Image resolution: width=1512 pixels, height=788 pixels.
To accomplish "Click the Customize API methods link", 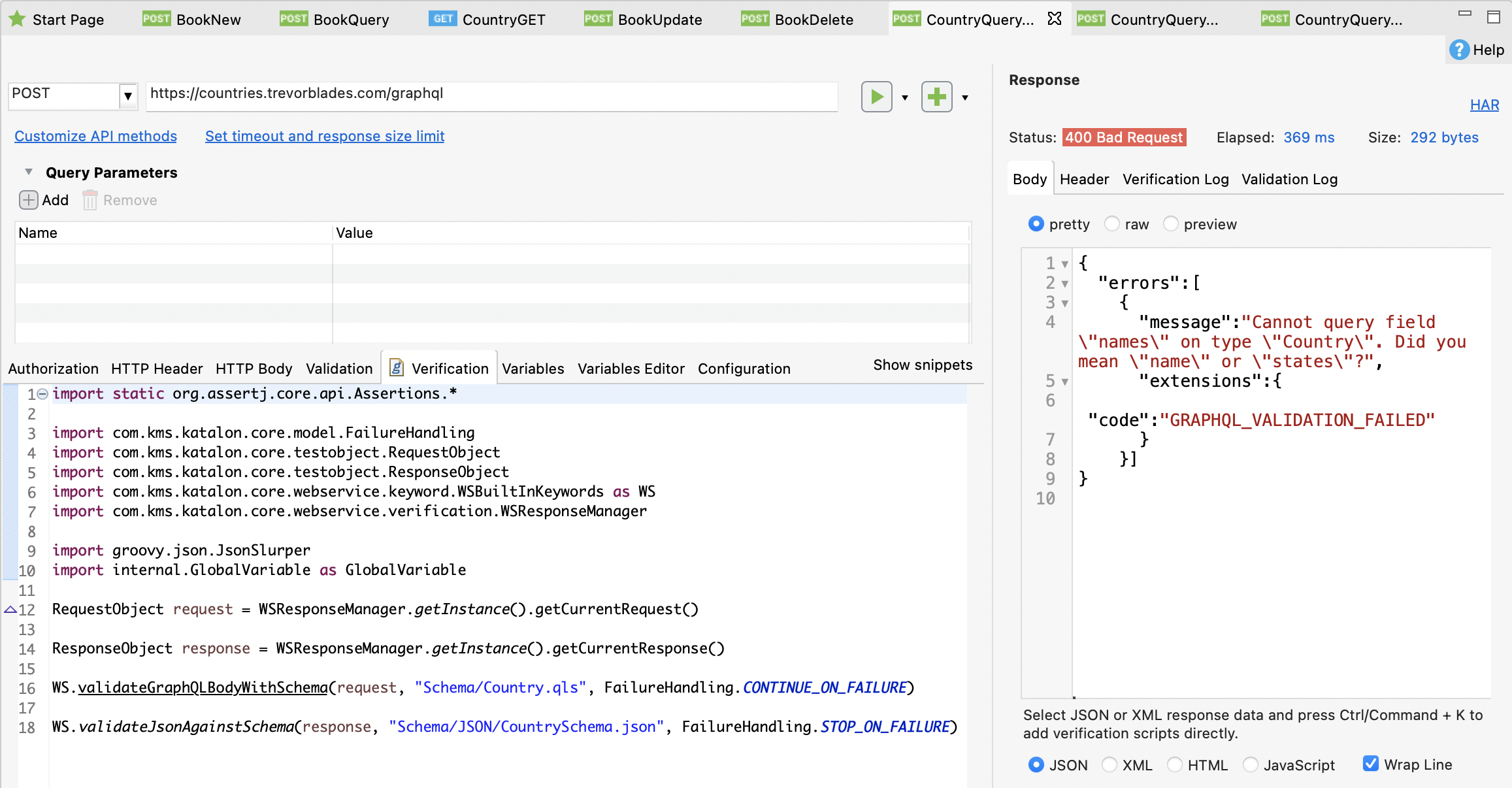I will pos(95,136).
